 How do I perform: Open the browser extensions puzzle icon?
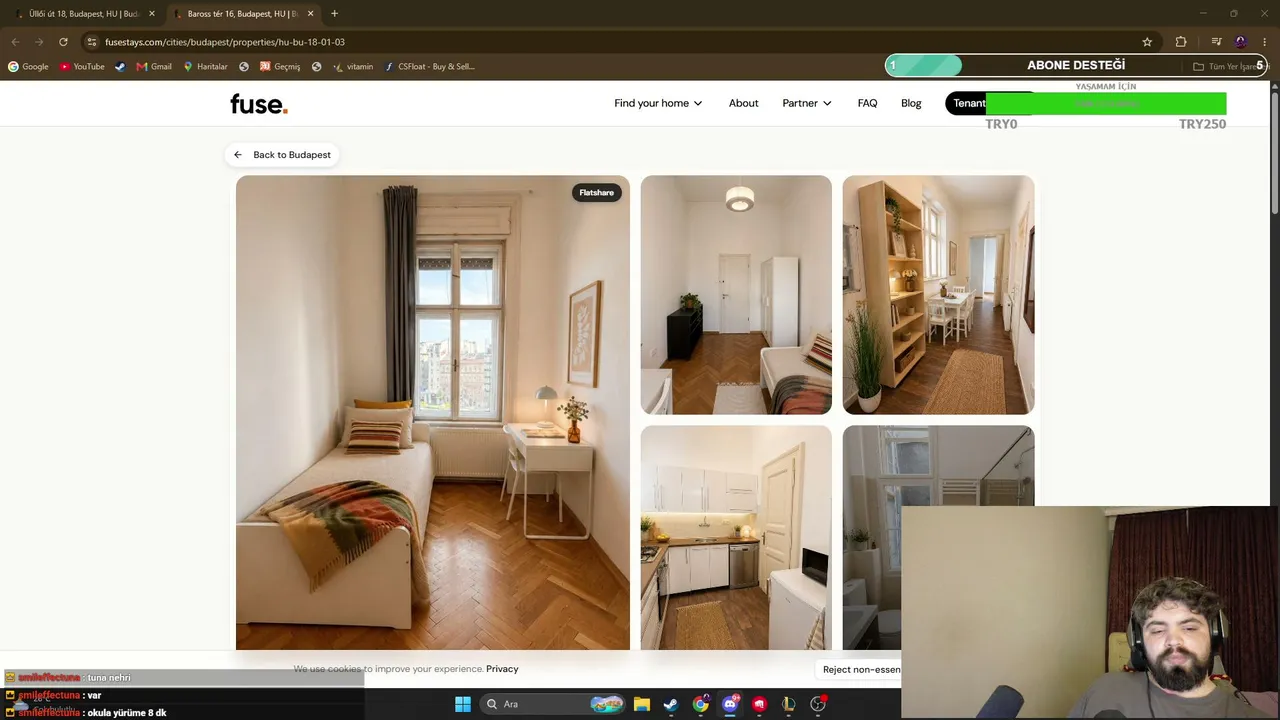point(1181,42)
